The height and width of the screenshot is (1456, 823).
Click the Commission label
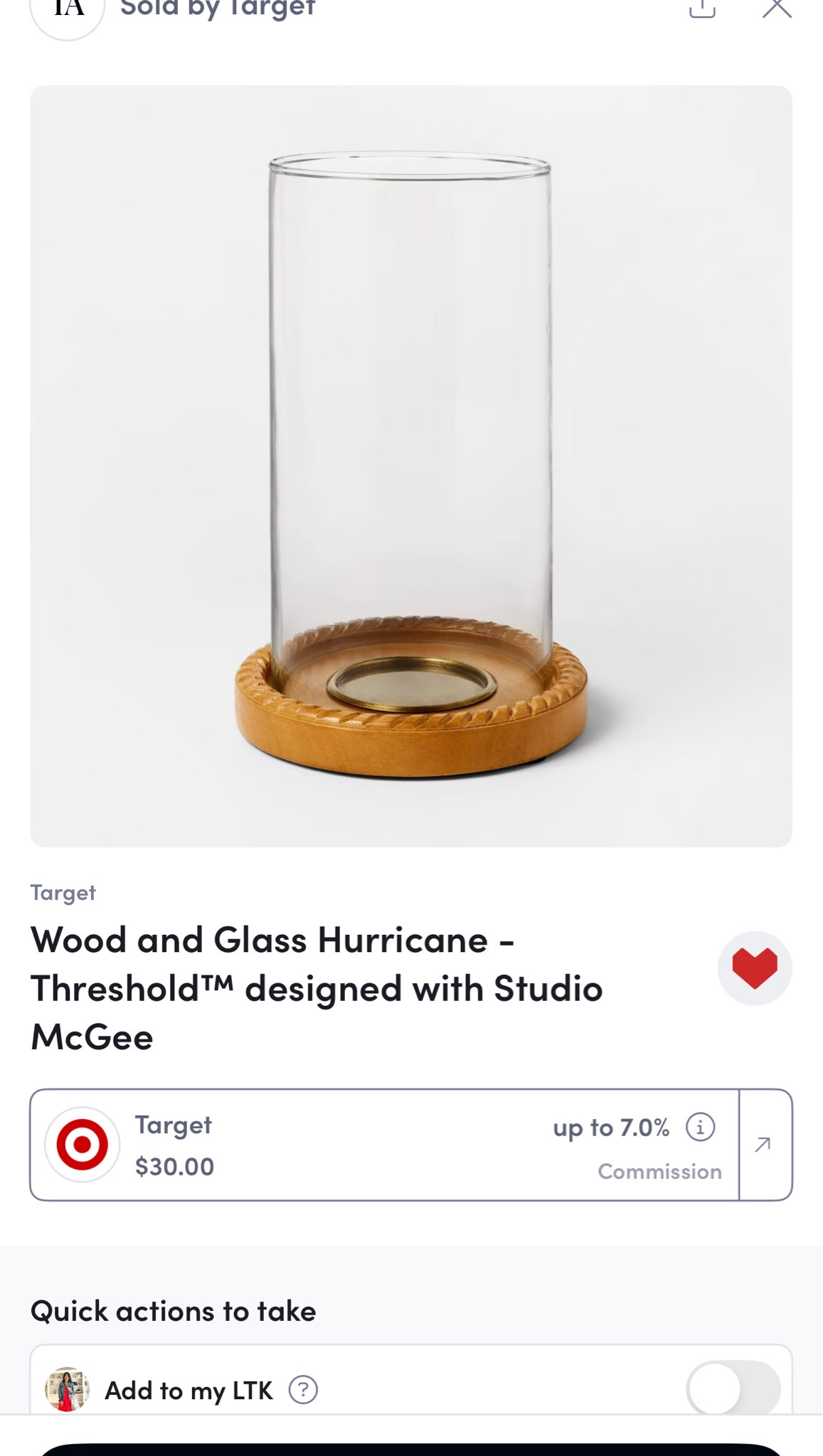point(659,1172)
